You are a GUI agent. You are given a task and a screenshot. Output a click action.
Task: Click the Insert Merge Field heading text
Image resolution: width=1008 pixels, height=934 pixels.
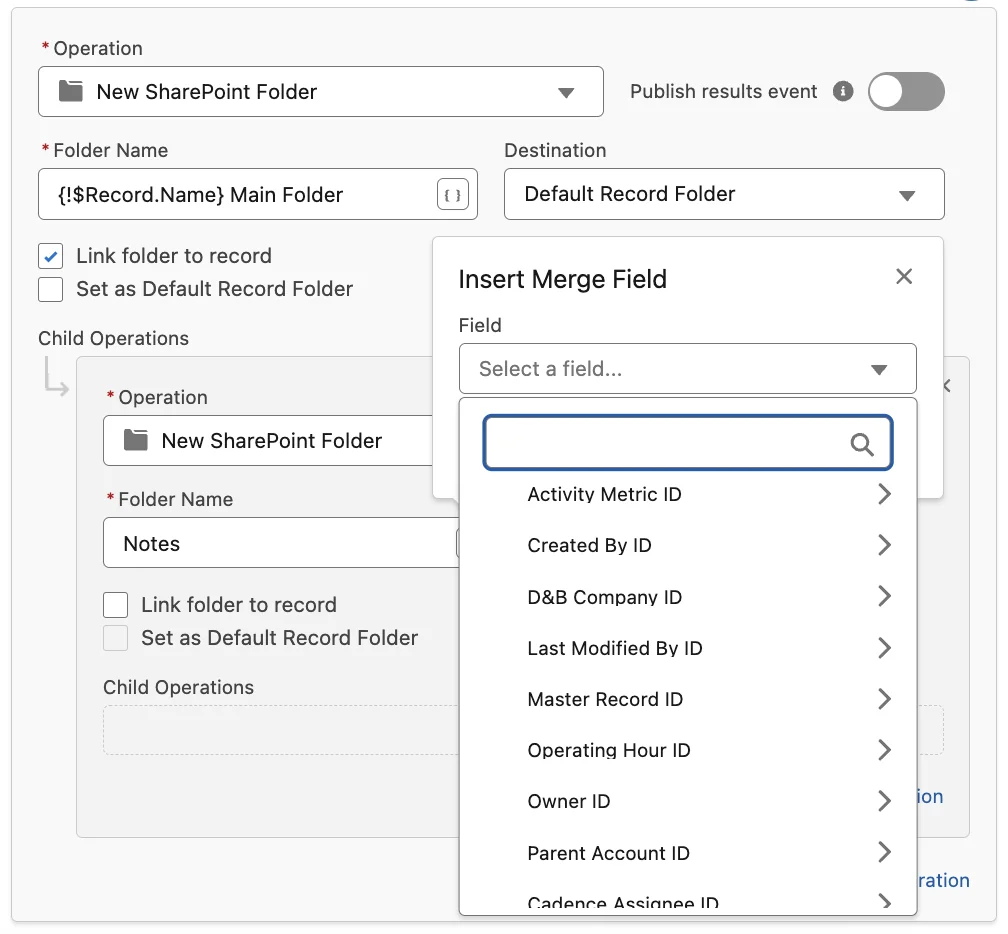click(x=562, y=280)
